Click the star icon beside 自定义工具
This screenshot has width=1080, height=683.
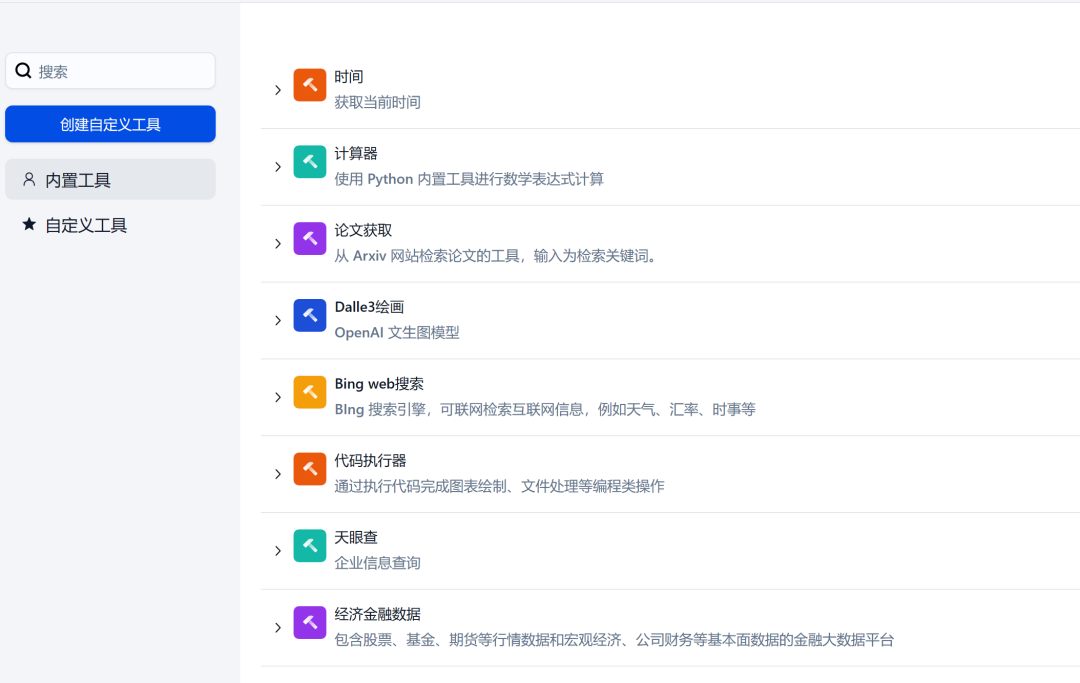coord(29,224)
